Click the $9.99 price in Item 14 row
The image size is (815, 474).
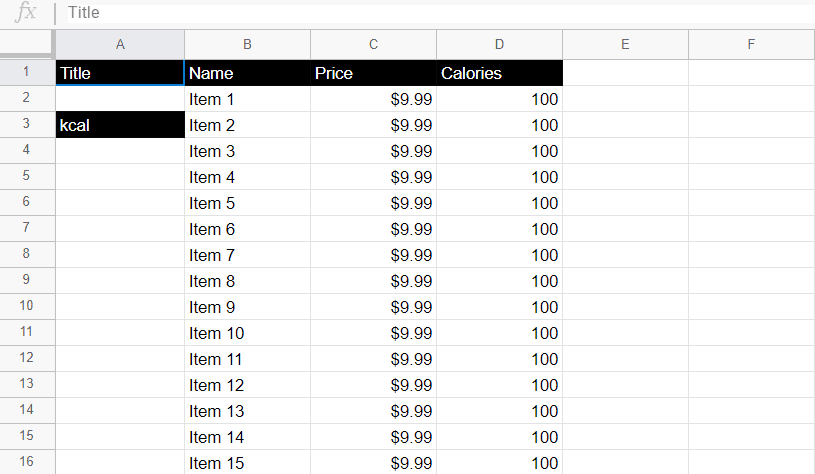click(373, 437)
